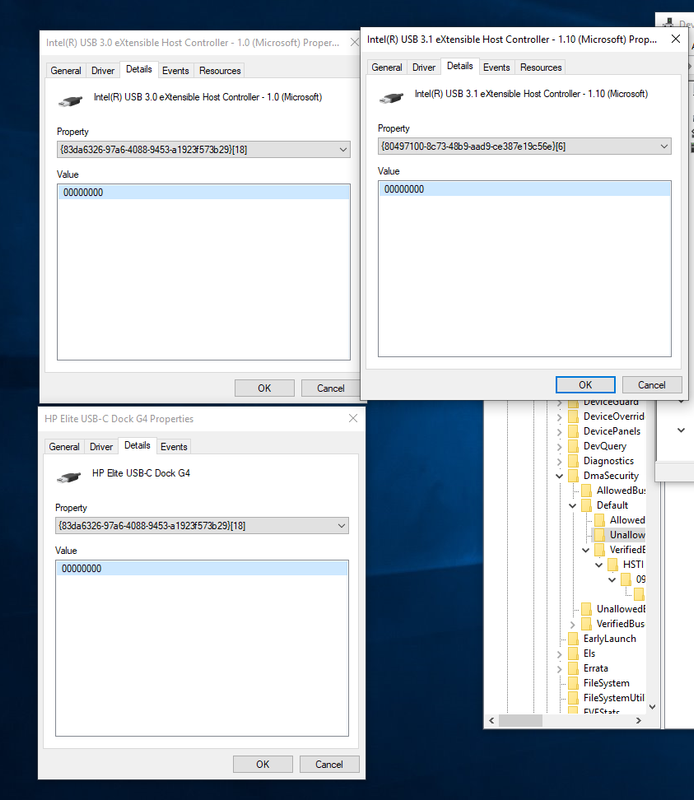Collapse the Default registry key
The image size is (694, 800).
573,506
